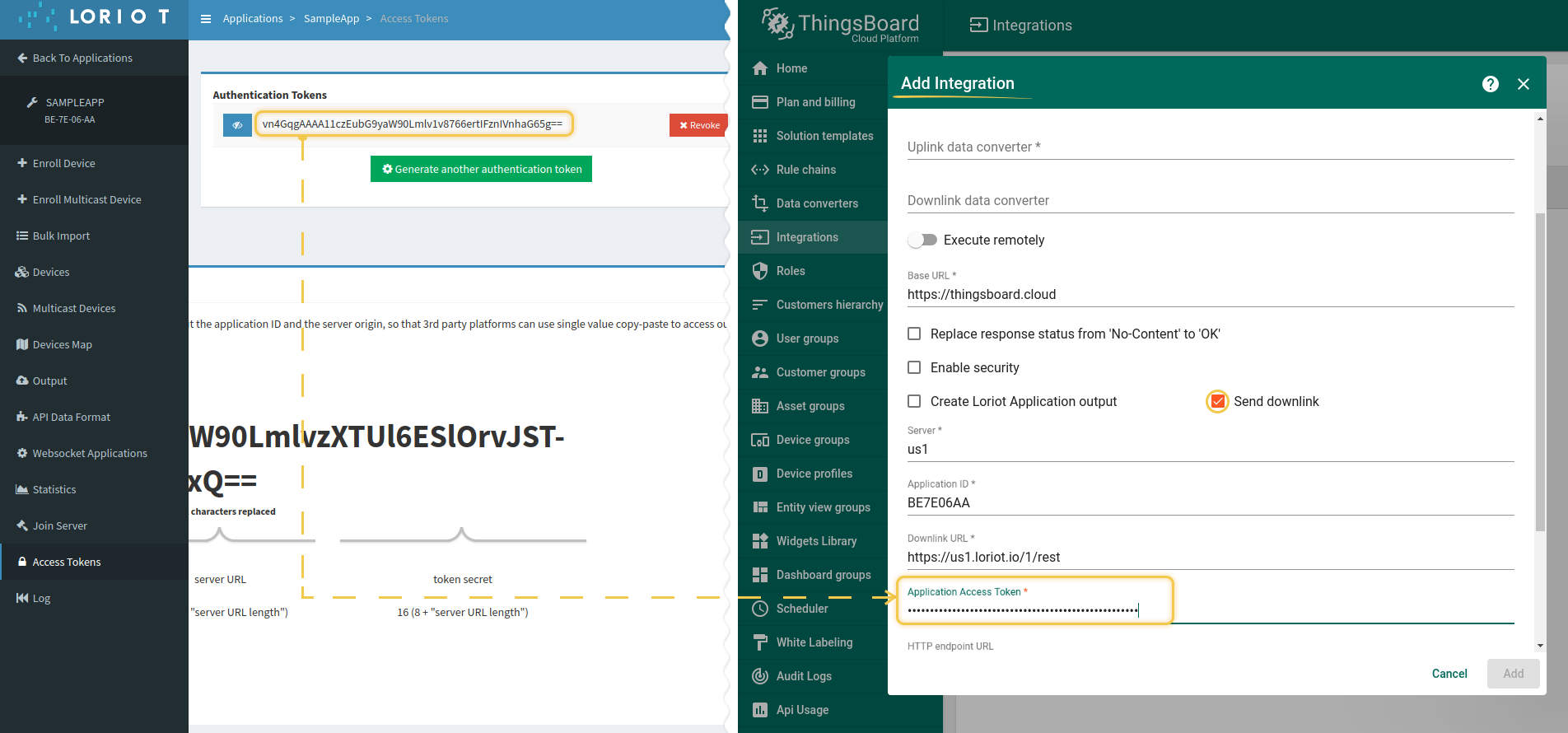Image resolution: width=1568 pixels, height=733 pixels.
Task: Open the Downlink data converter dropdown
Action: pos(1210,201)
